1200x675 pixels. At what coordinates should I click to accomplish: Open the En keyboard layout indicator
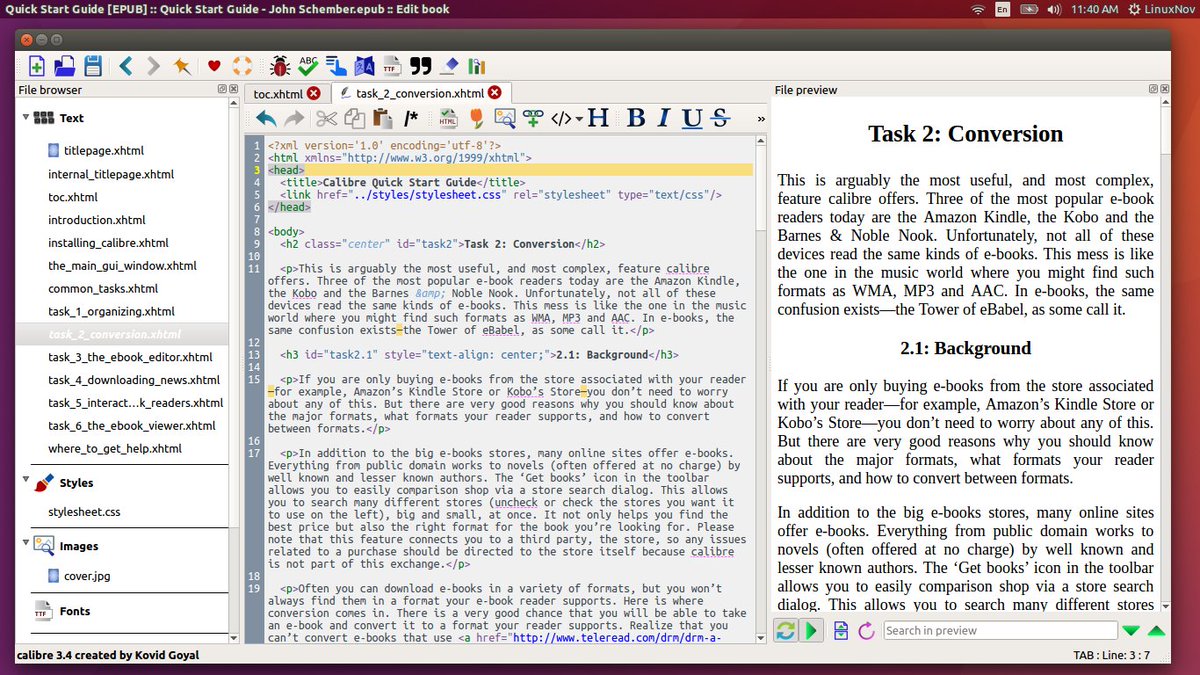point(1004,9)
